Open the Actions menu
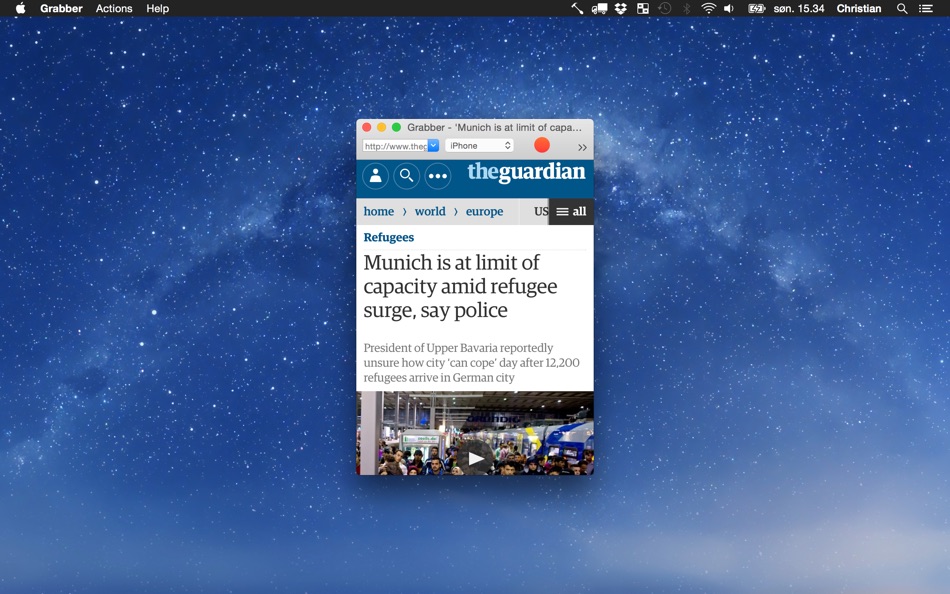The width and height of the screenshot is (950, 594). click(x=114, y=8)
